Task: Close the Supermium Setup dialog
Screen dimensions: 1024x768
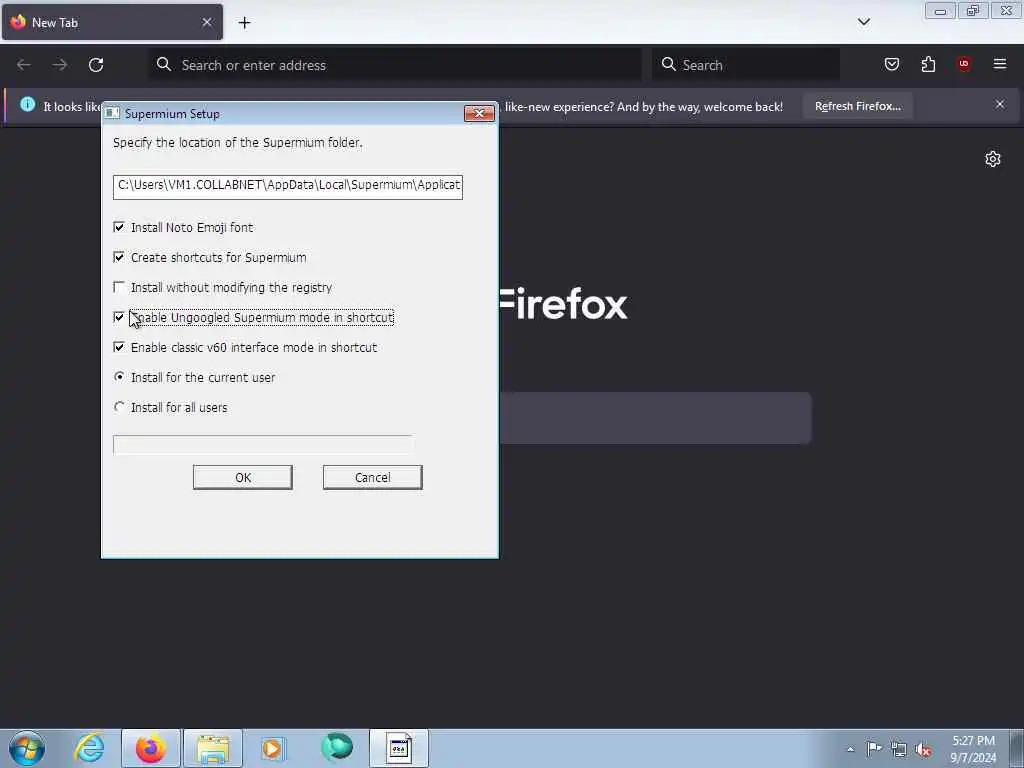Action: (x=479, y=114)
